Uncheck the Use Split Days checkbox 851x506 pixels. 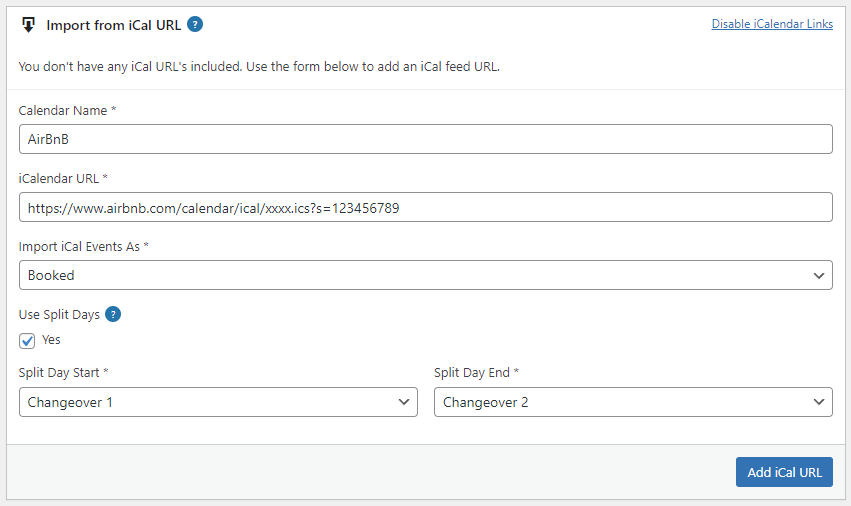27,340
